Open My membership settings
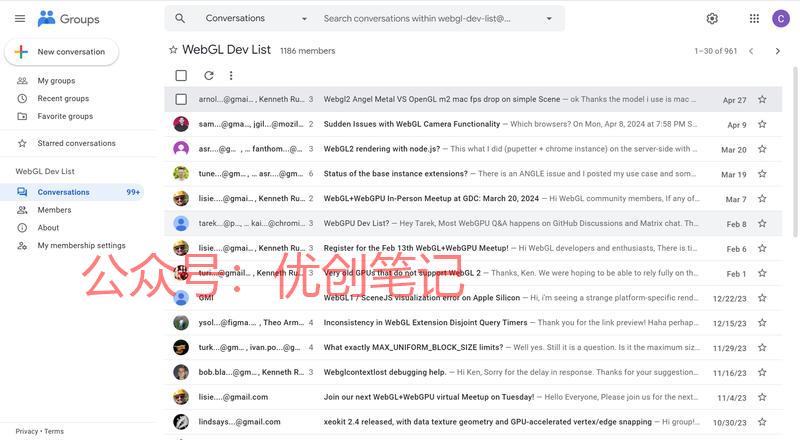Screen dimensions: 800x440 81,246
